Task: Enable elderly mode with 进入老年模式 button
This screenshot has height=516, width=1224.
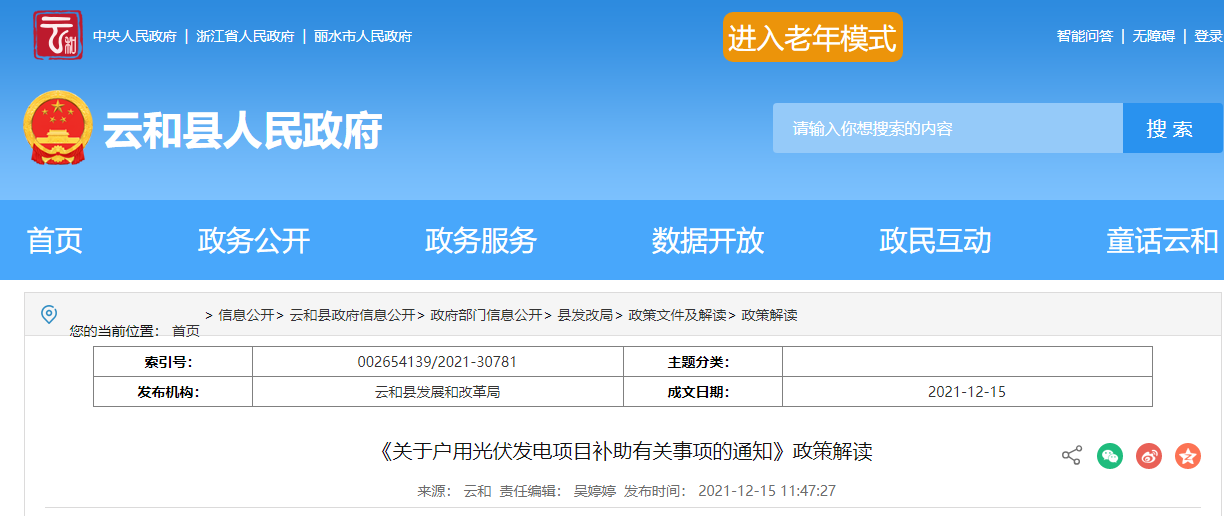Action: coord(812,37)
